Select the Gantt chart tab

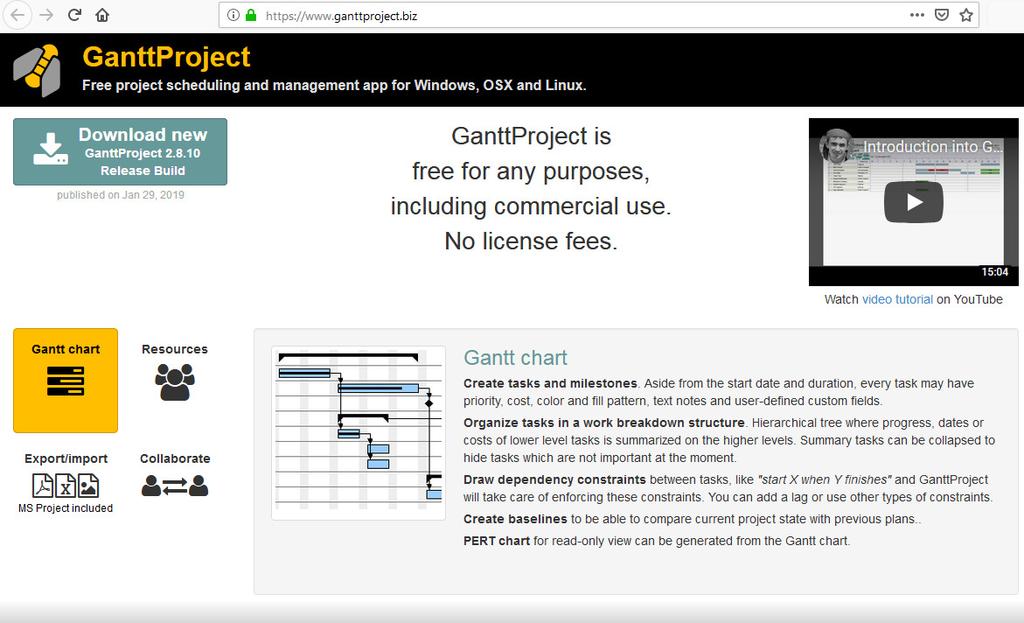tap(65, 380)
